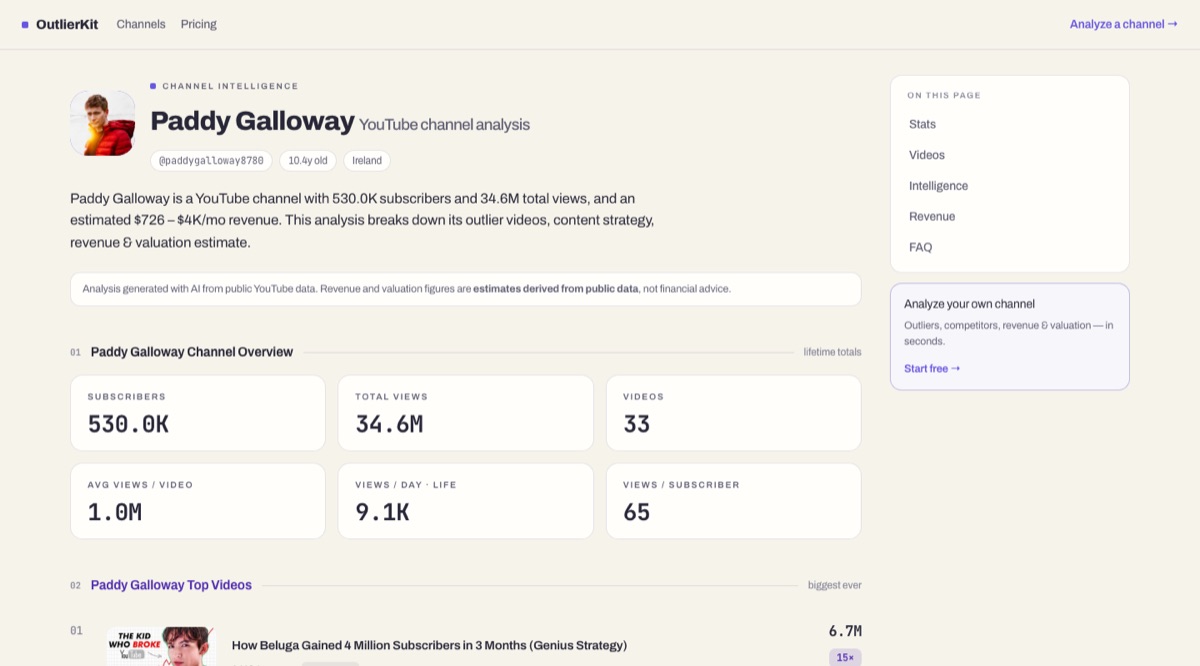Click the Paddy Galloway page title
This screenshot has height=666, width=1200.
tap(252, 121)
